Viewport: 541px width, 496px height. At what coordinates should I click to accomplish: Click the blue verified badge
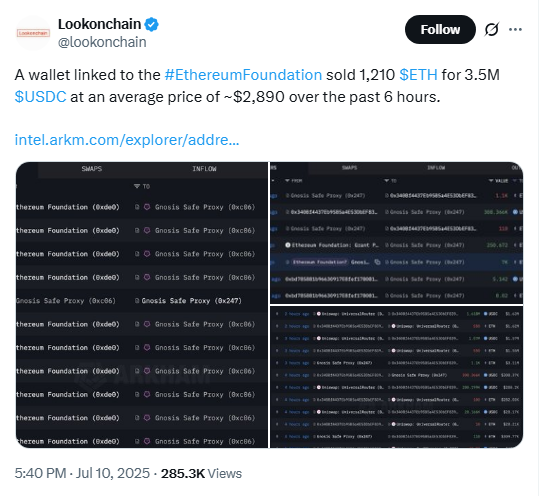[151, 24]
